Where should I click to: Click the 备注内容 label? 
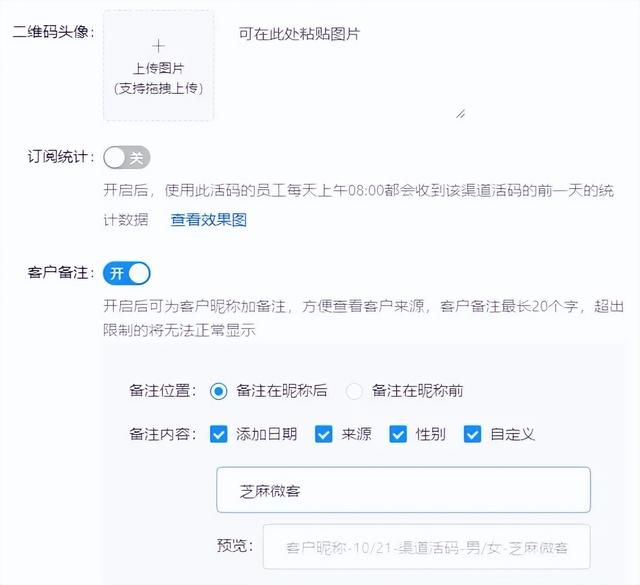[164, 434]
